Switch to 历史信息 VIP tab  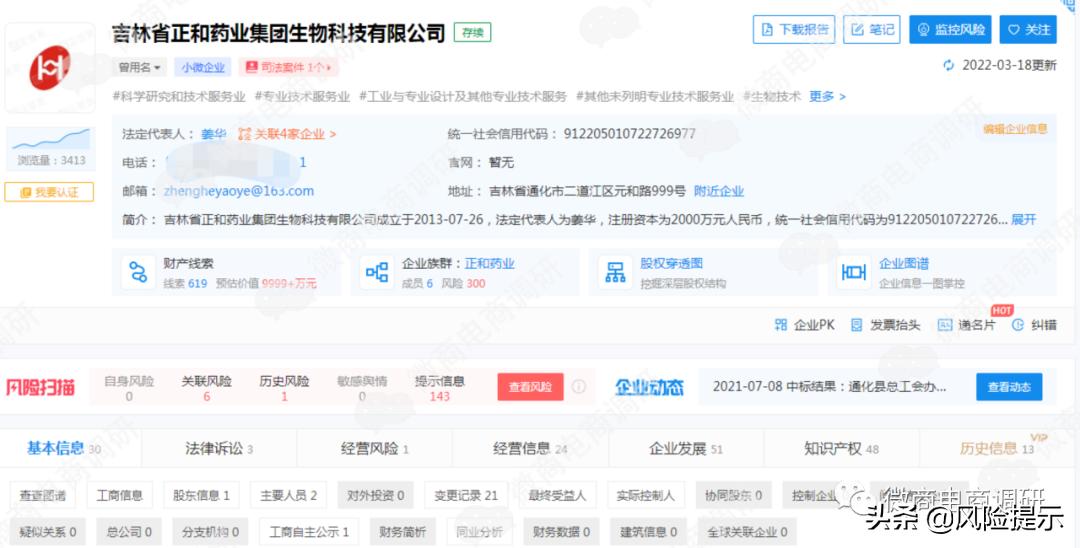click(x=997, y=449)
